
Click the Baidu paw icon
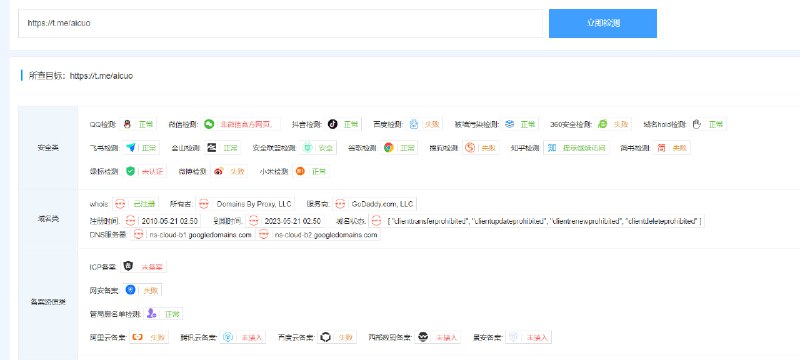[414, 124]
